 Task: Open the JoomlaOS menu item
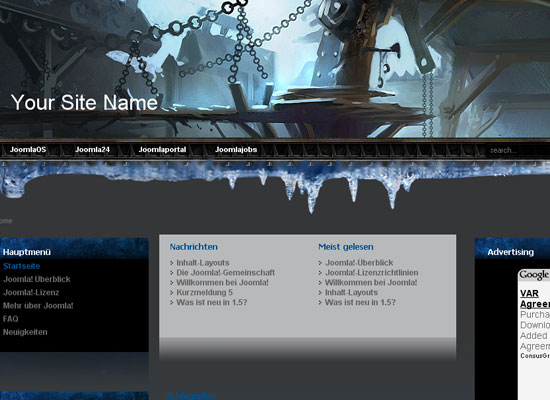[x=28, y=149]
